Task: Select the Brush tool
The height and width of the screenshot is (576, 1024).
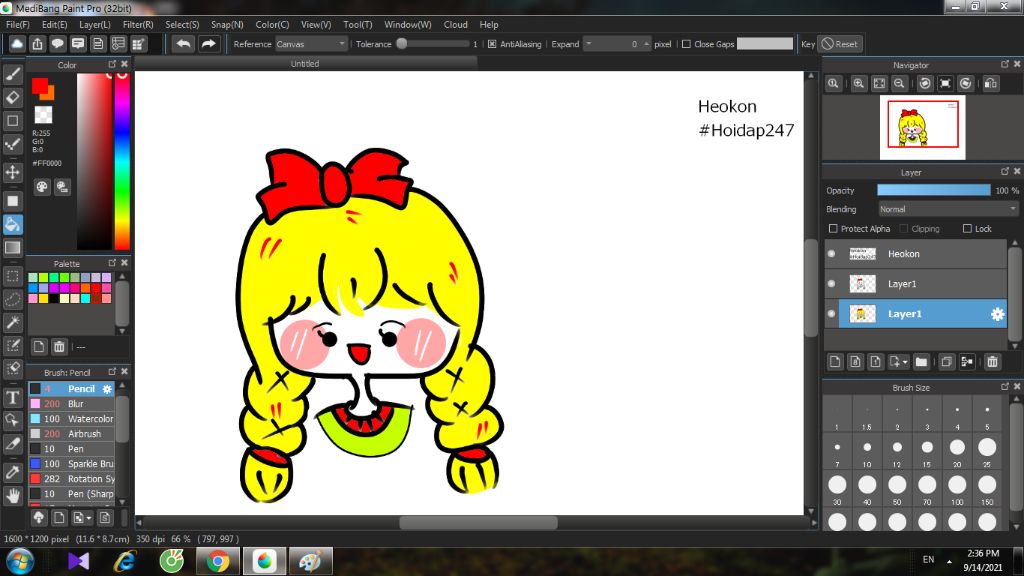Action: pyautogui.click(x=12, y=74)
